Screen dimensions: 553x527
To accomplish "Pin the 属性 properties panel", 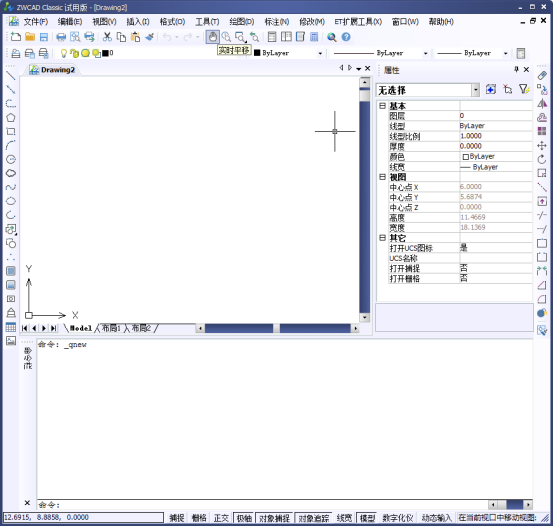I will 516,69.
